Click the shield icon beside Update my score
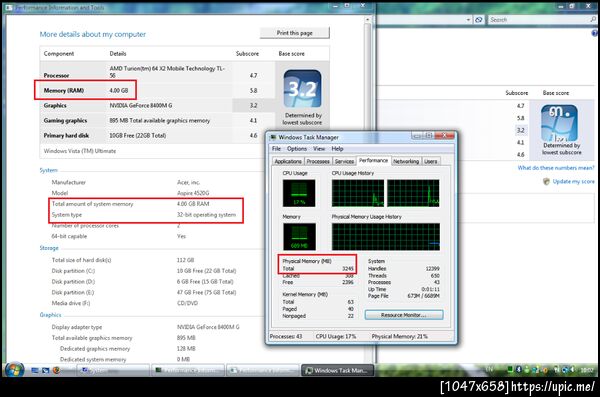This screenshot has height=397, width=600. point(546,181)
